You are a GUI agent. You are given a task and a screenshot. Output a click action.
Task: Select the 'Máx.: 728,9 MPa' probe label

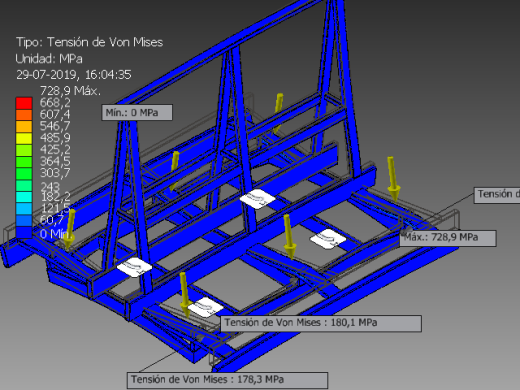coord(448,238)
